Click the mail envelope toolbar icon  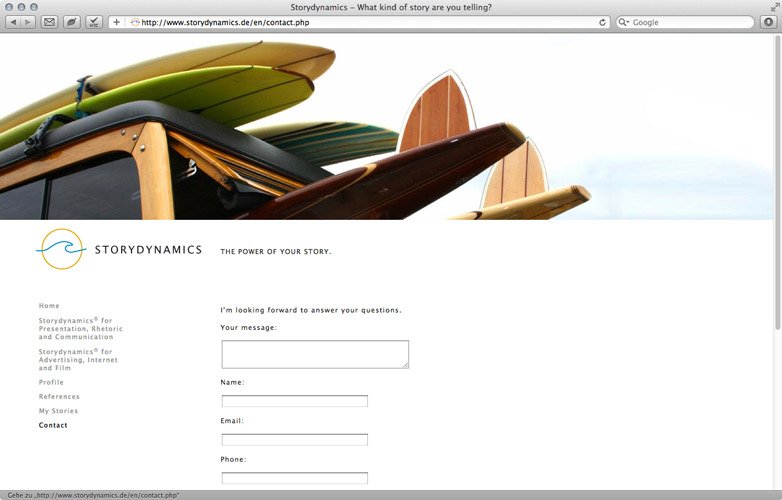pos(49,22)
